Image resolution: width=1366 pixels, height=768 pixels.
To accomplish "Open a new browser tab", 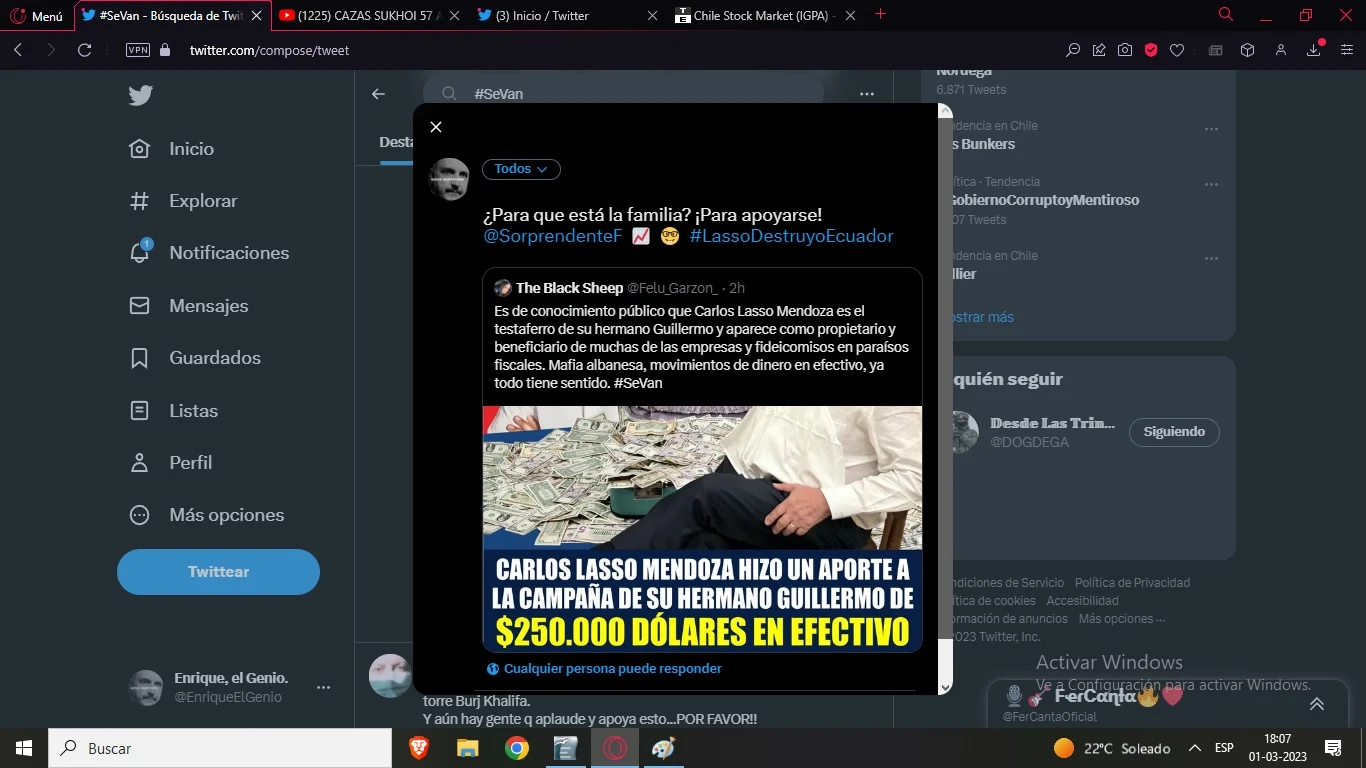I will click(x=880, y=14).
